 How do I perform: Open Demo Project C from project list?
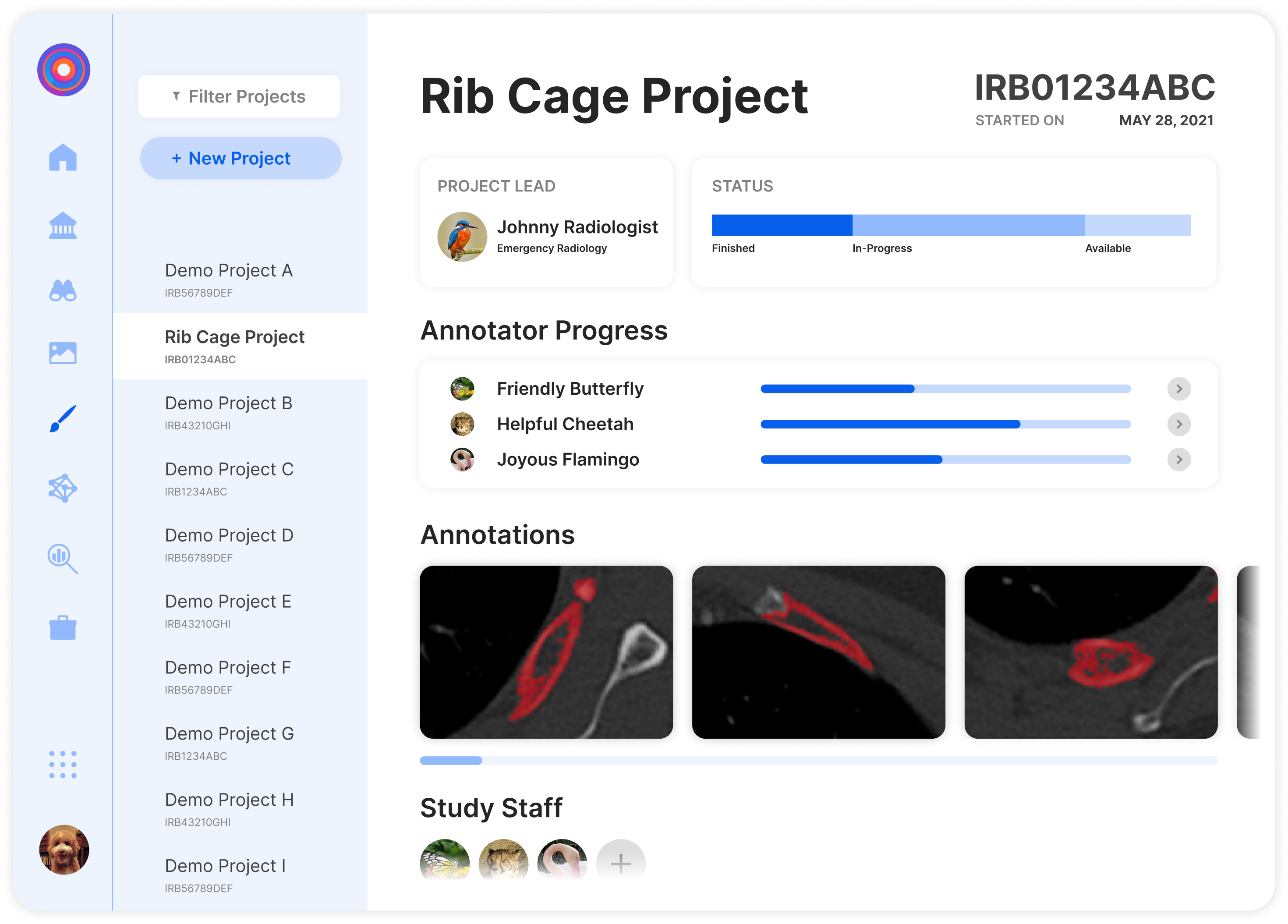(x=229, y=478)
